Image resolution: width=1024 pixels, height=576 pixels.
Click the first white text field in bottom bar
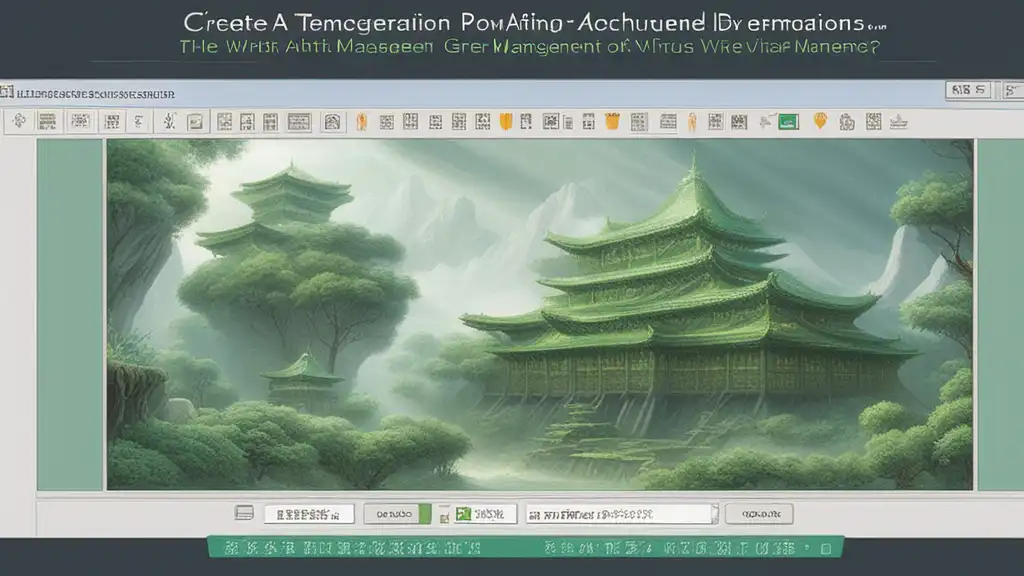309,515
